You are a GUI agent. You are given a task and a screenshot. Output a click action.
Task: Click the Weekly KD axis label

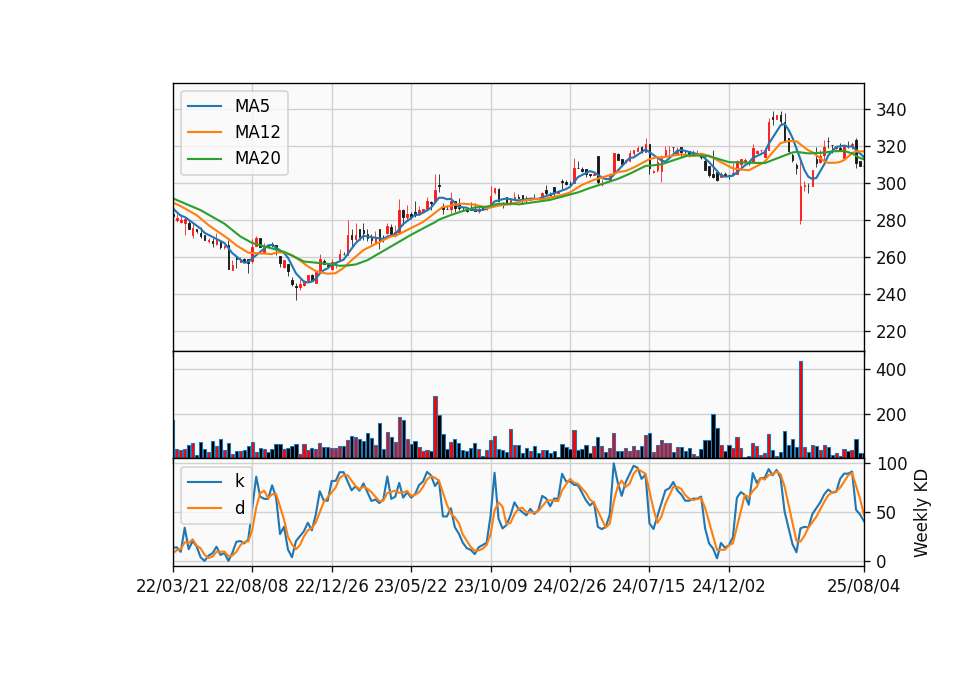click(x=920, y=513)
